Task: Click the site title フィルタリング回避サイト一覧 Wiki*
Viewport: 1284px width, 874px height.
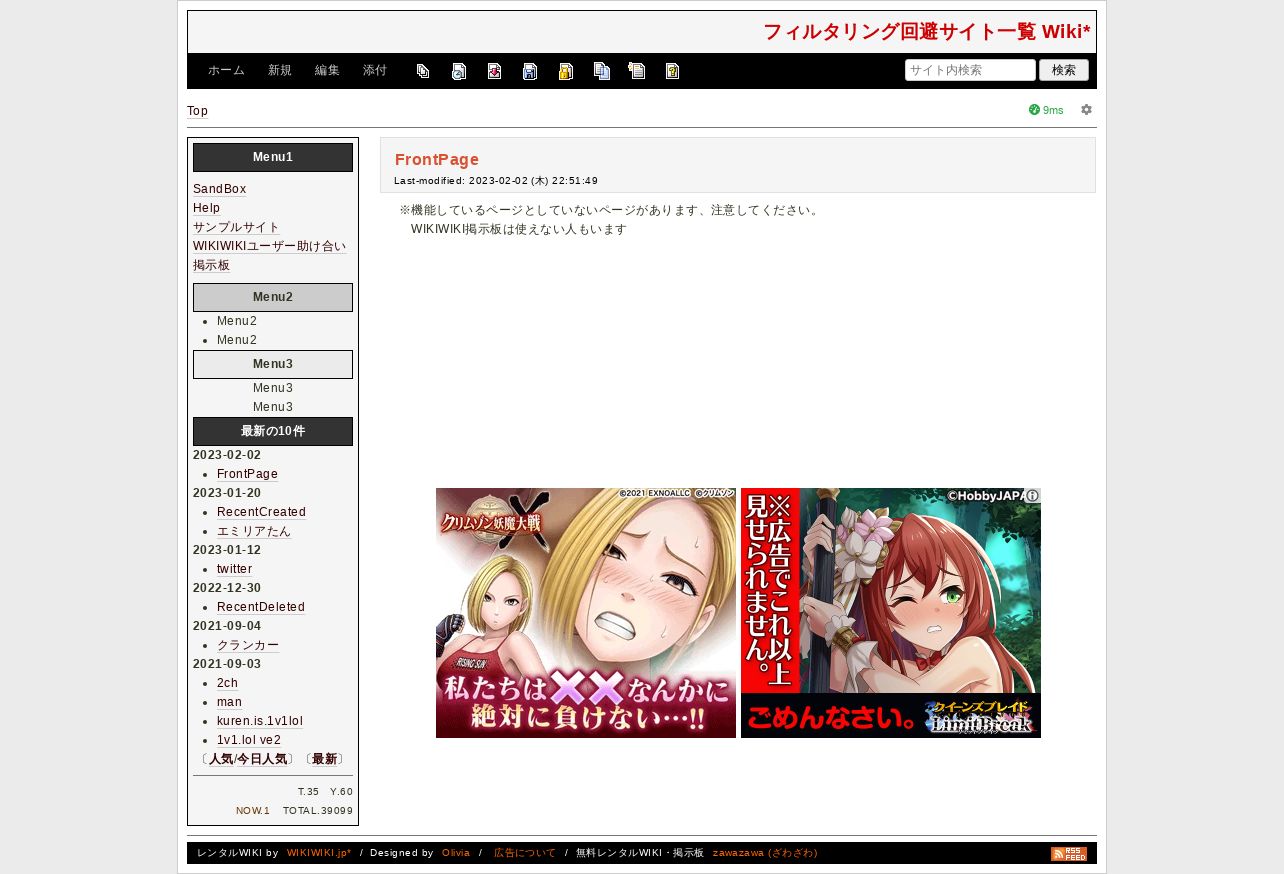Action: 926,32
